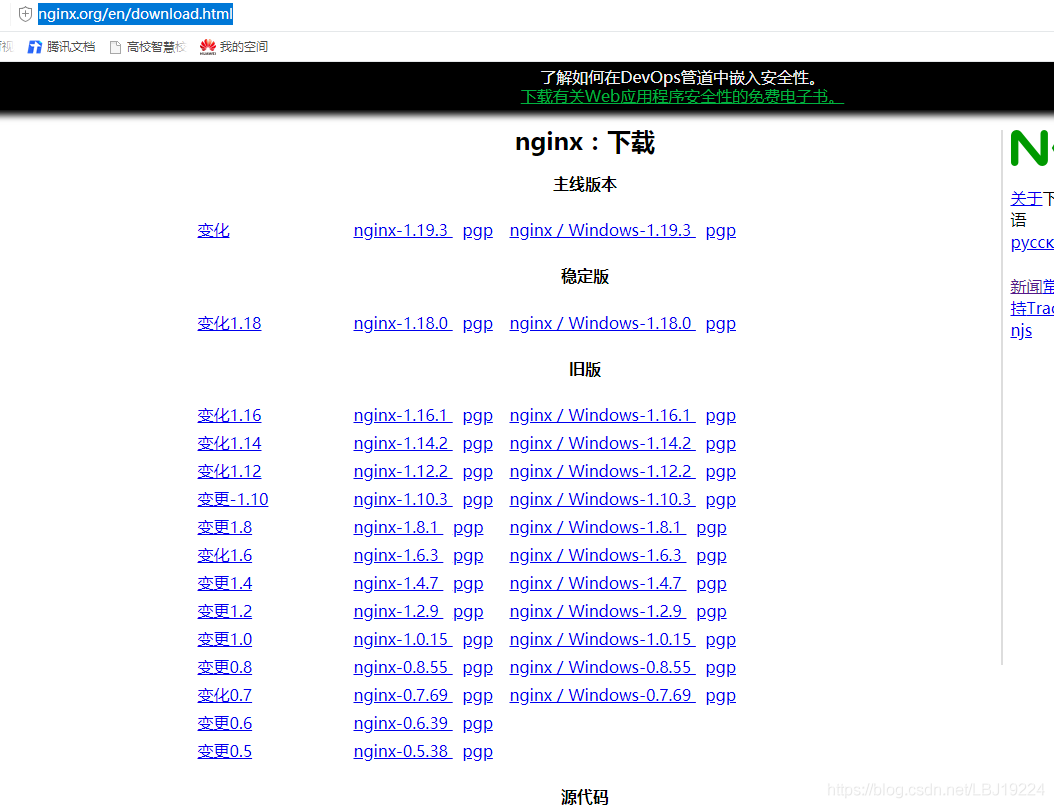This screenshot has width=1054, height=808.
Task: Download nginx / Windows-1.18.0
Action: [x=602, y=323]
